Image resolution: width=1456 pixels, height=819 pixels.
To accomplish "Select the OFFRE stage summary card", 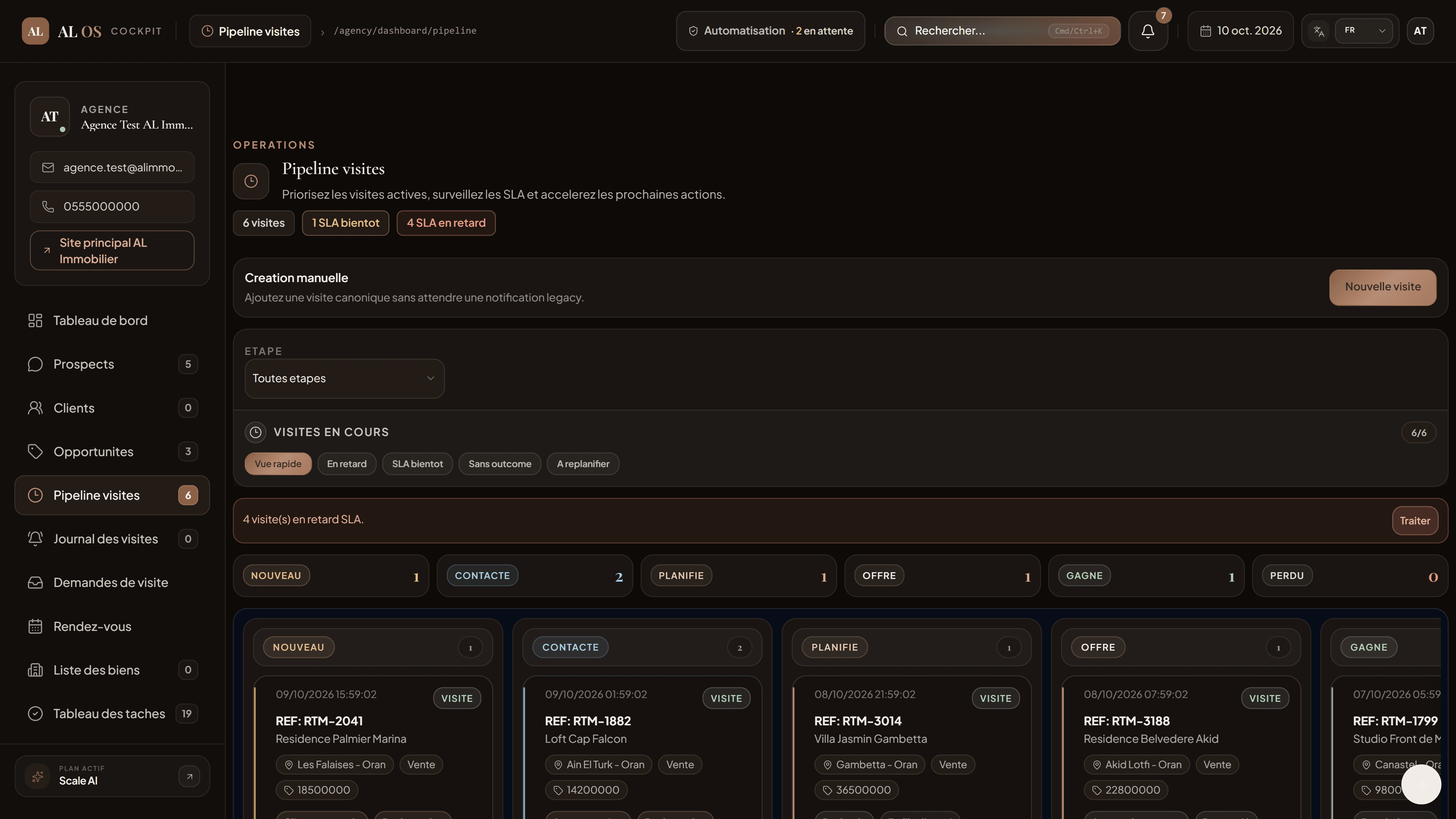I will point(943,576).
